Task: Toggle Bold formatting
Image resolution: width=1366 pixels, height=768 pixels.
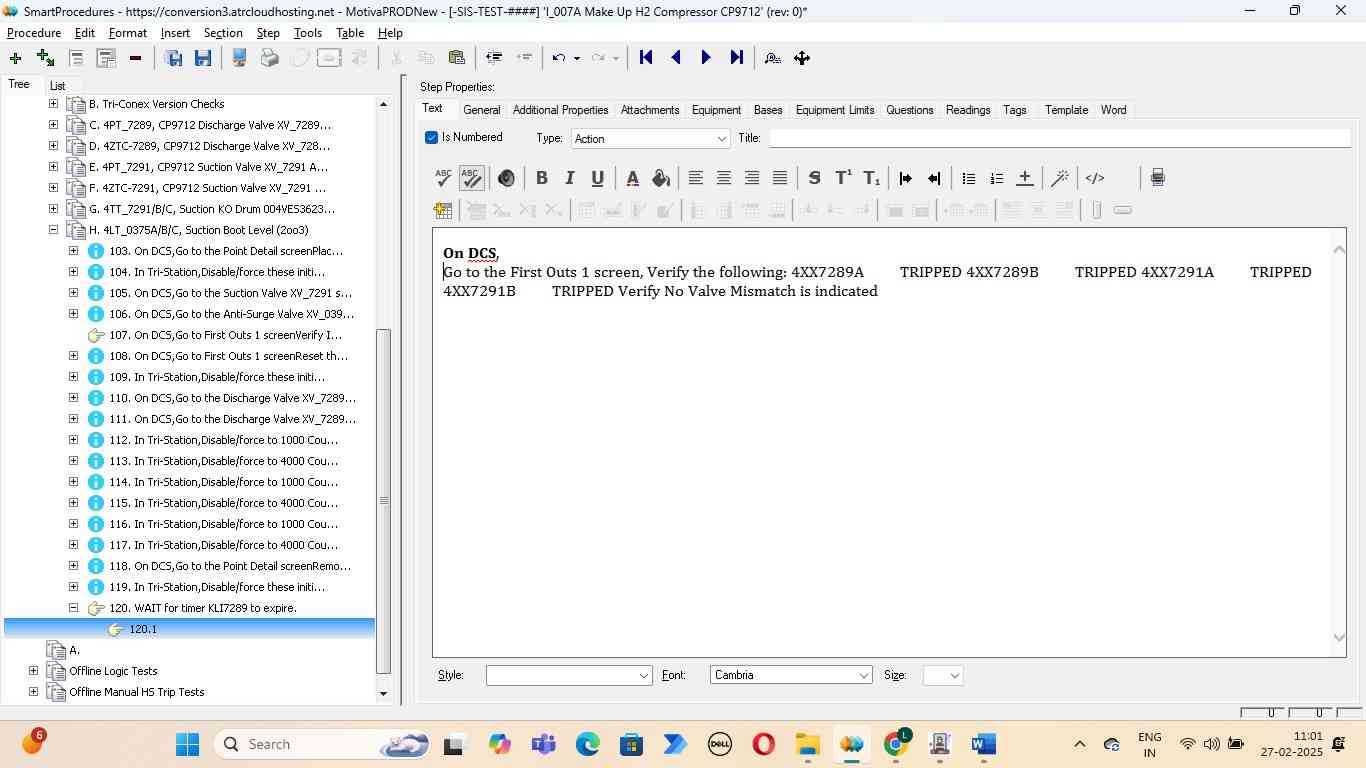Action: tap(541, 178)
